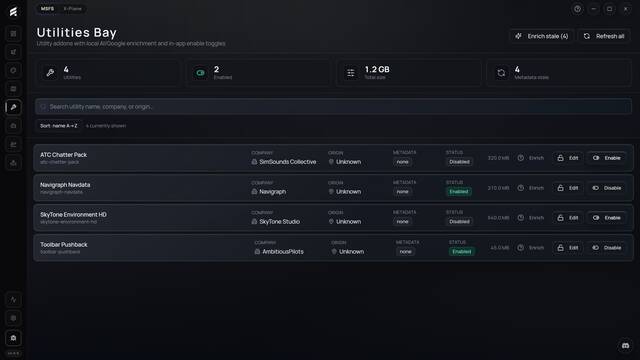
Task: Click the first sidebar icon below the app logo
Action: 13,34
